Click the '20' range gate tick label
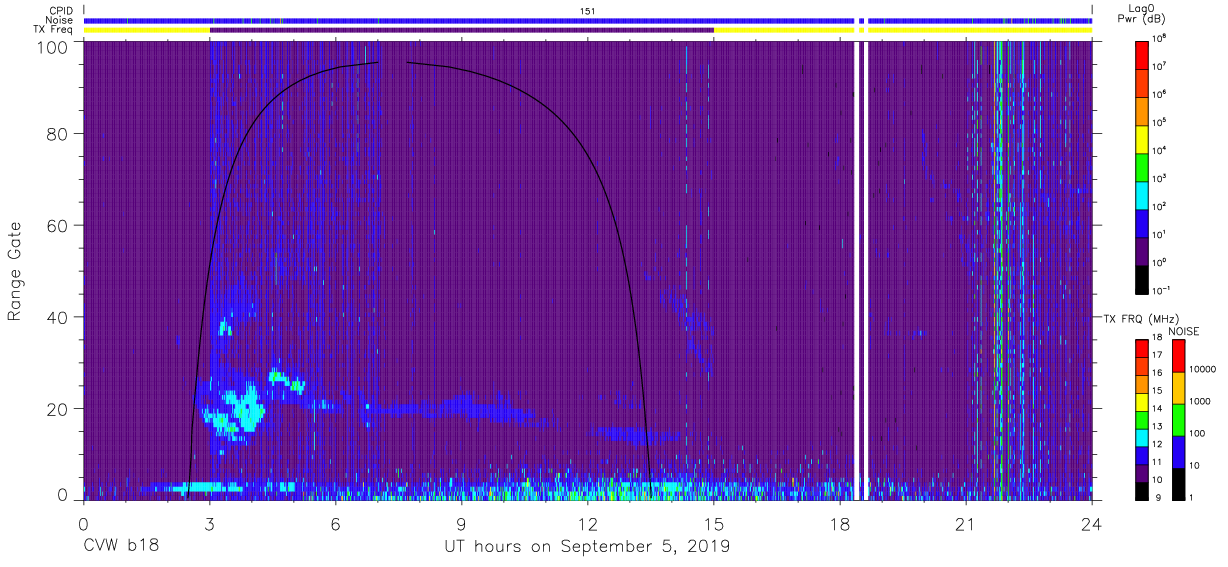The width and height of the screenshot is (1228, 567). (x=59, y=410)
